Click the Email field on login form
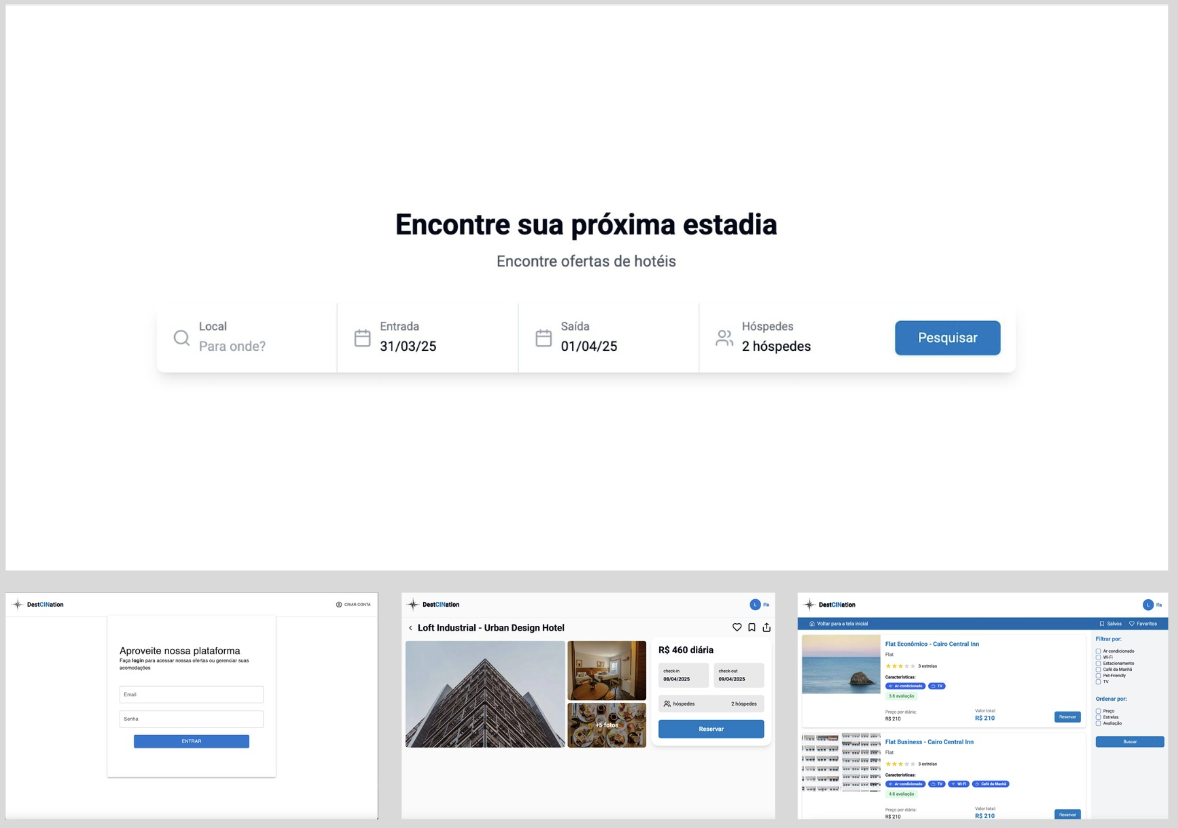The height and width of the screenshot is (828, 1178). coord(192,694)
